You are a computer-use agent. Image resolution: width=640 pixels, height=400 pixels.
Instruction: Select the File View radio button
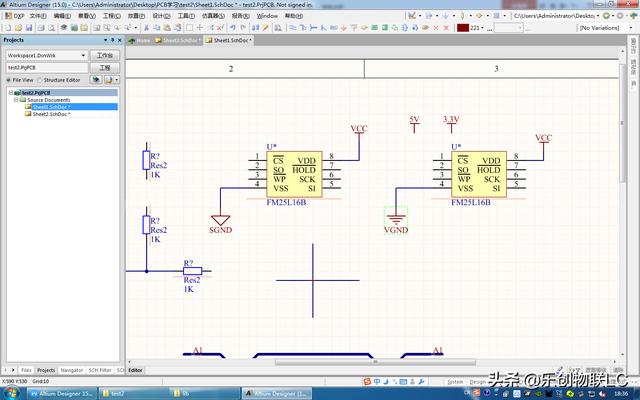pos(8,80)
